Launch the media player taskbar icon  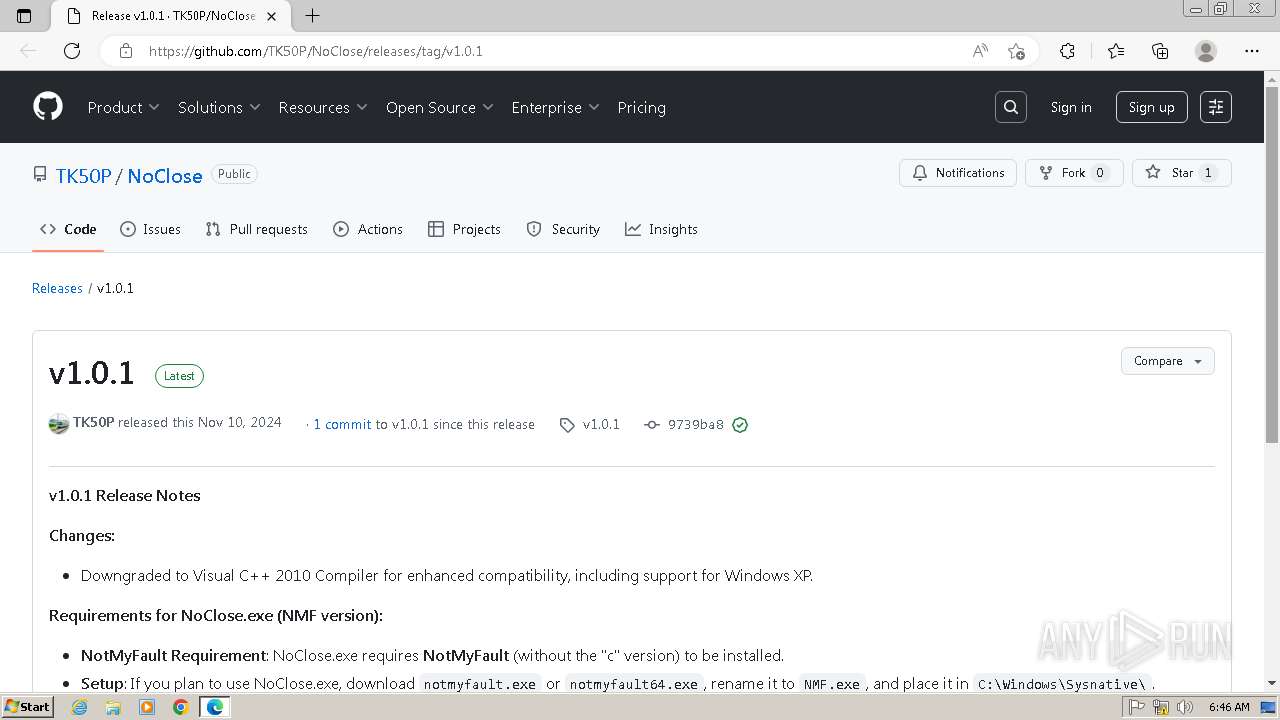point(147,707)
